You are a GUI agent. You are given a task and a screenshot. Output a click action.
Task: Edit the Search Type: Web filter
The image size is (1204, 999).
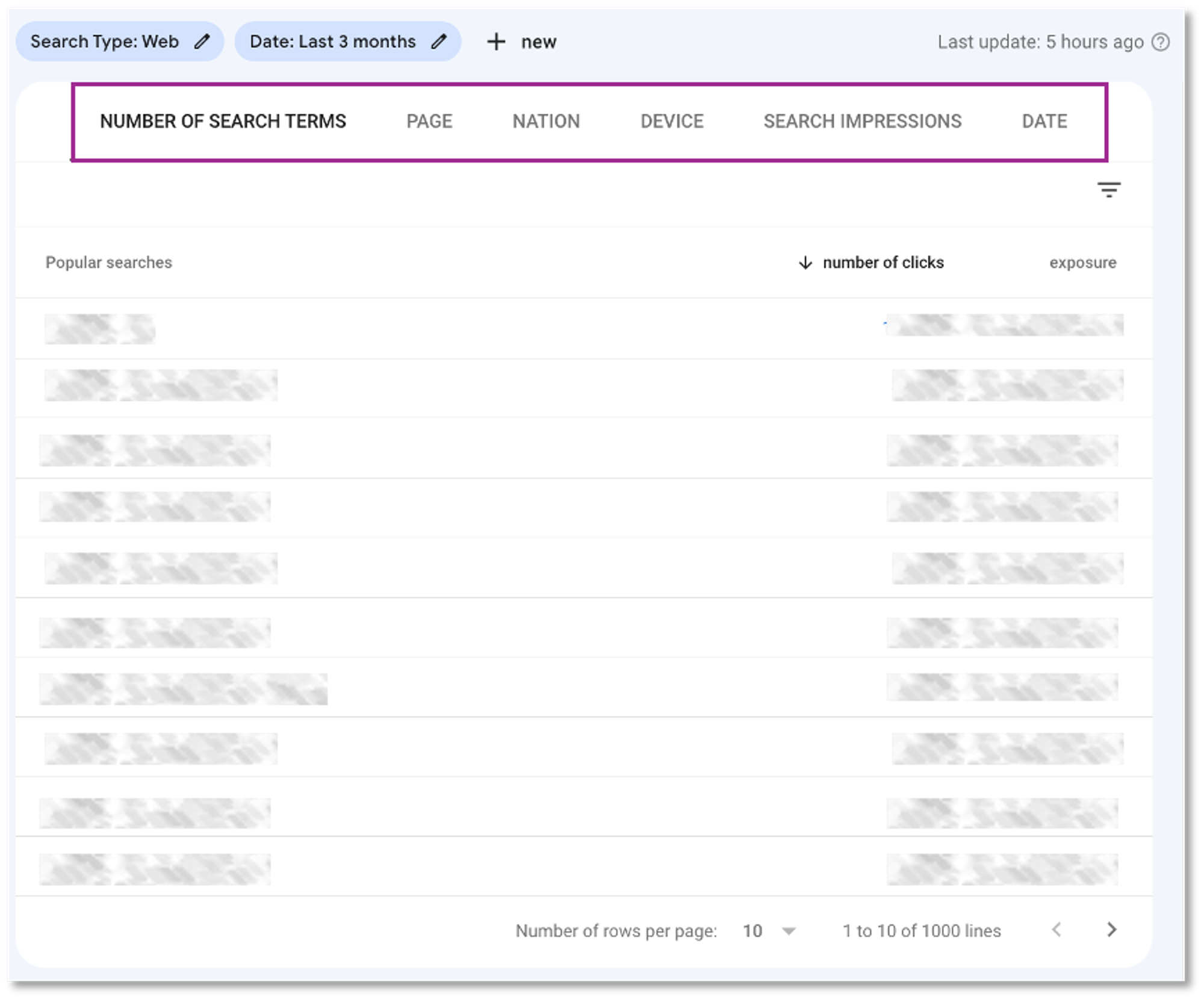(202, 42)
